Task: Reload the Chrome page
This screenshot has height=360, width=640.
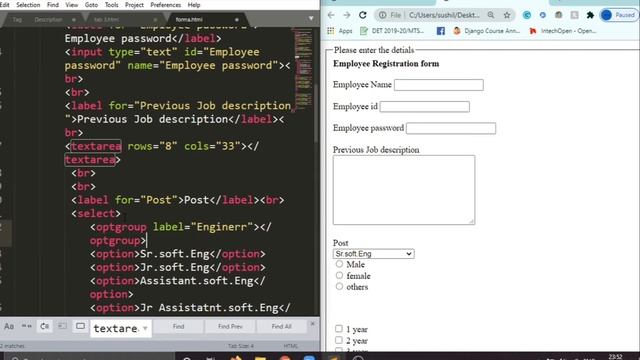Action: pos(363,15)
